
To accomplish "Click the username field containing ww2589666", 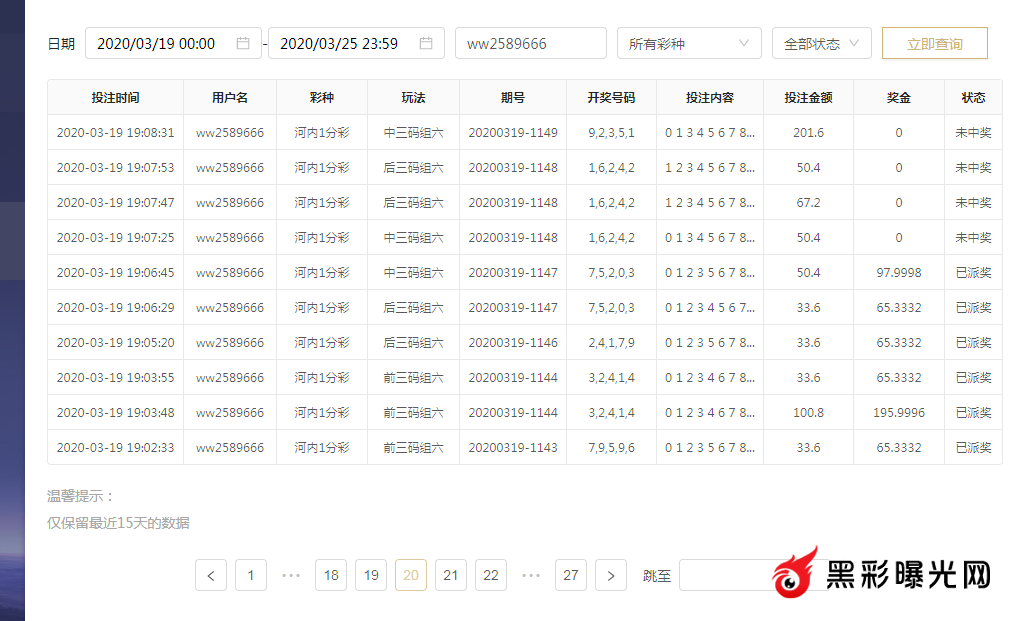I will coord(530,44).
